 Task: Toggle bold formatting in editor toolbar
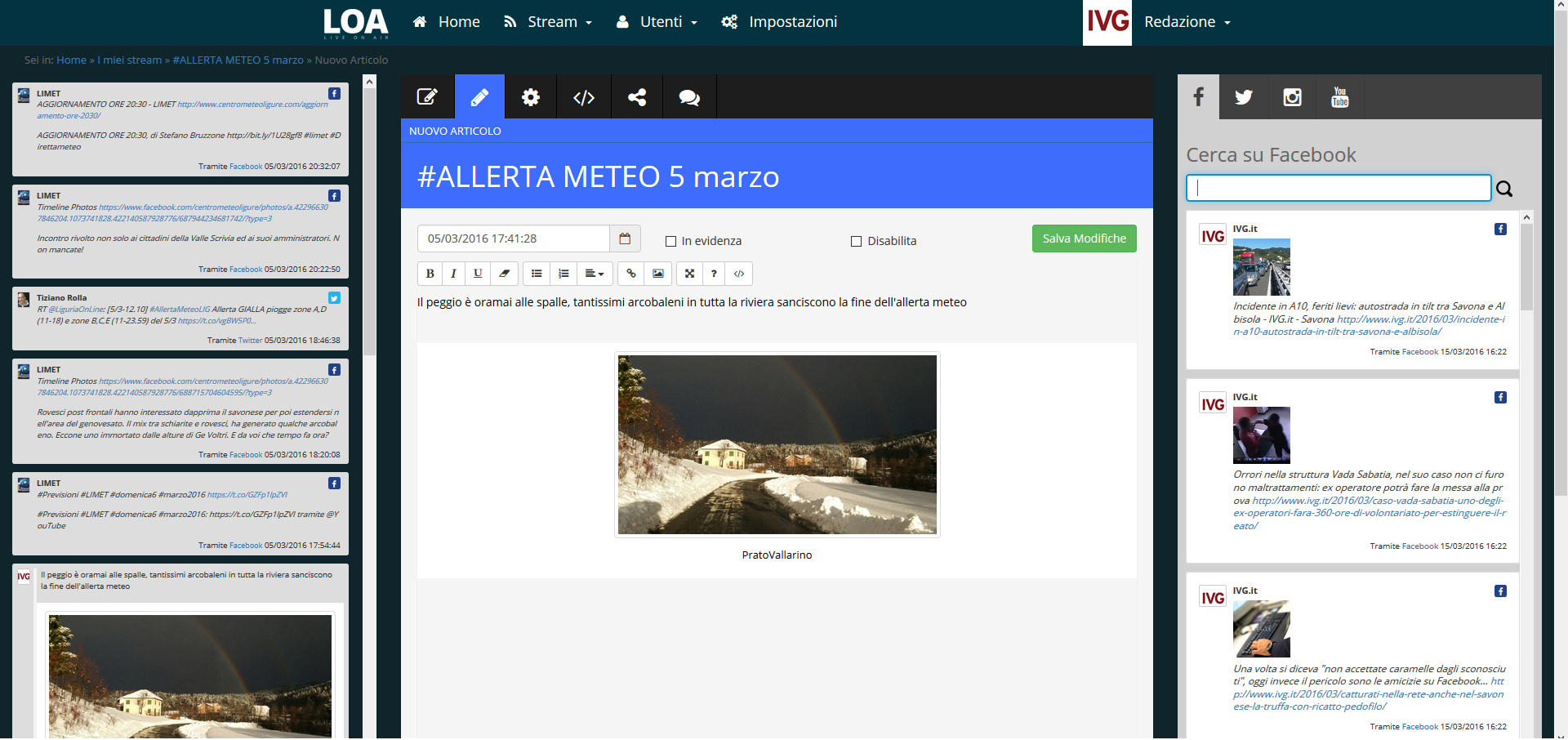[x=430, y=274]
